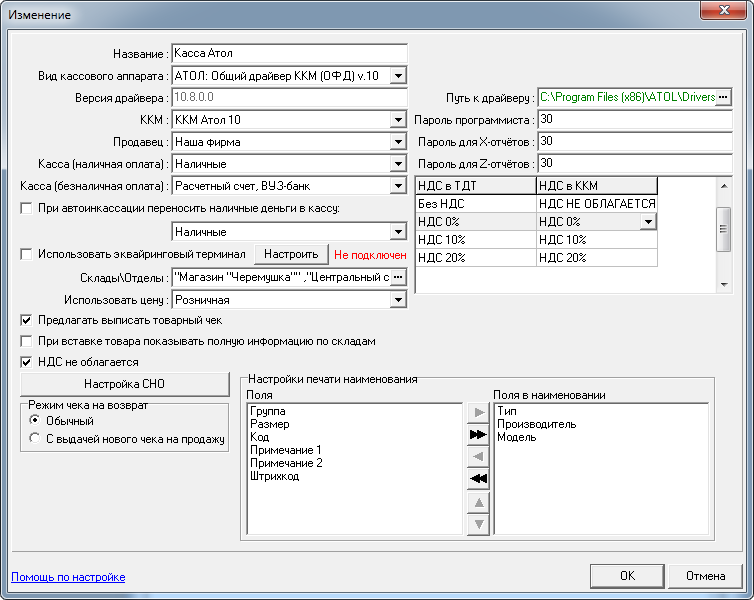This screenshot has height=600, width=754.
Task: Select 'Производитель' in name fields list
Action: 535,424
